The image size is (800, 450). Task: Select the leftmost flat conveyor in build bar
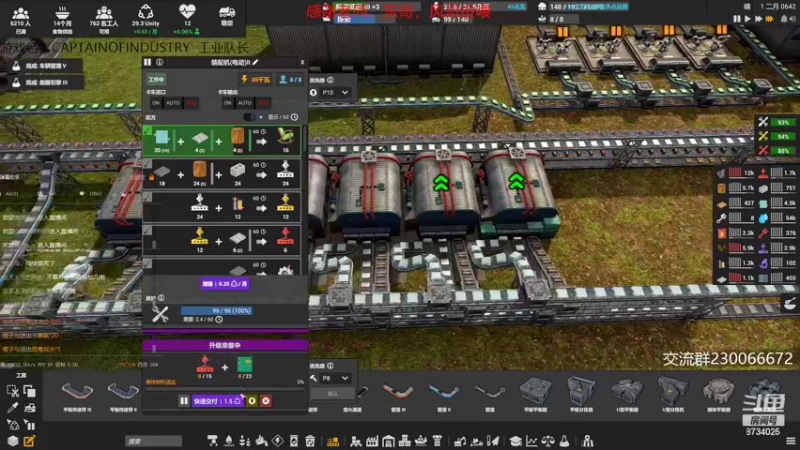pyautogui.click(x=77, y=395)
